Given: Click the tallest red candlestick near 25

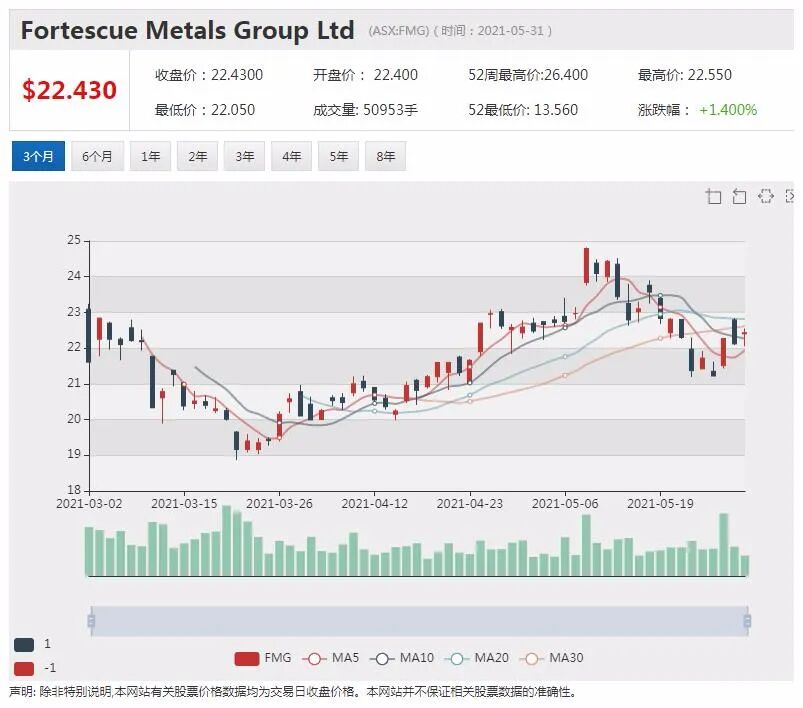Looking at the screenshot, I should pos(586,265).
